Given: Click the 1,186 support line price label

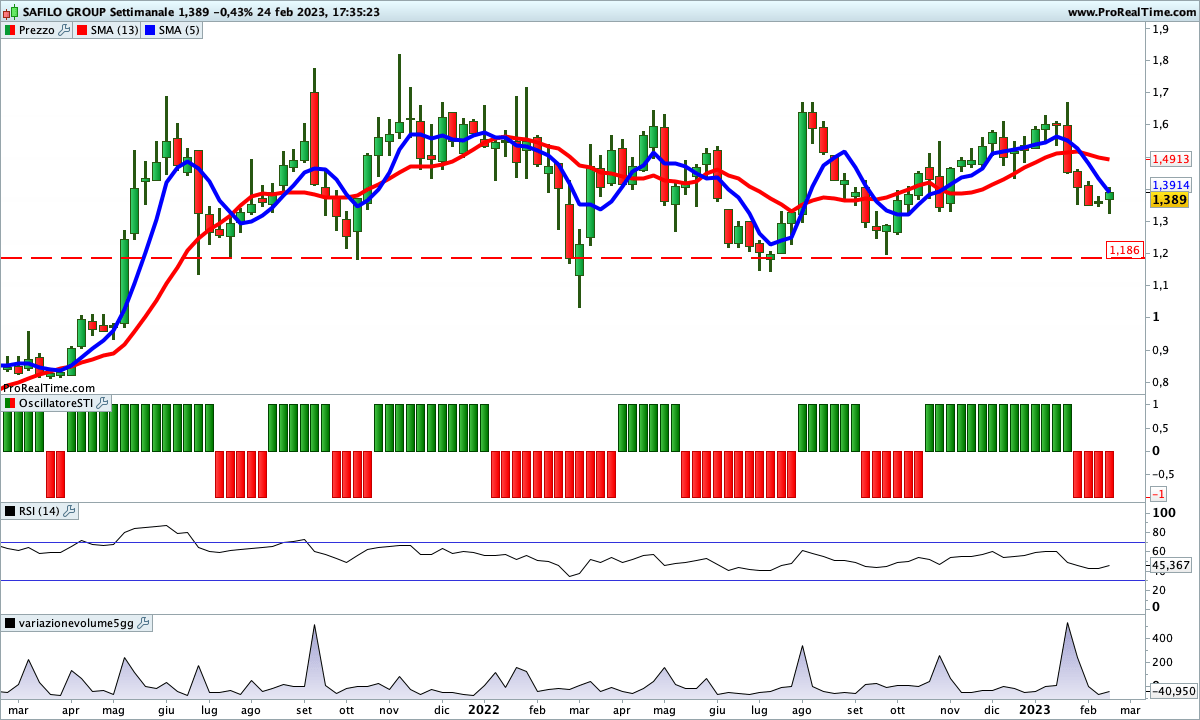Looking at the screenshot, I should pyautogui.click(x=1124, y=249).
